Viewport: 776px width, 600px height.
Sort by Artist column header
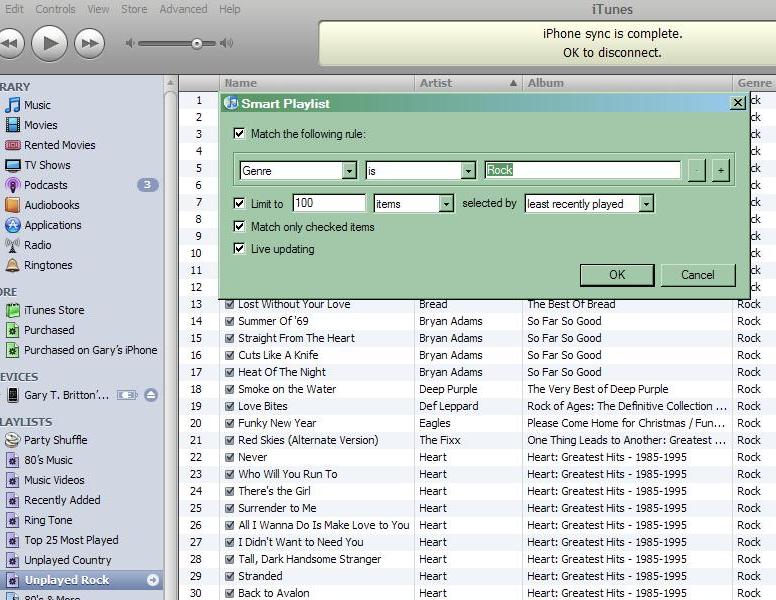tap(468, 83)
